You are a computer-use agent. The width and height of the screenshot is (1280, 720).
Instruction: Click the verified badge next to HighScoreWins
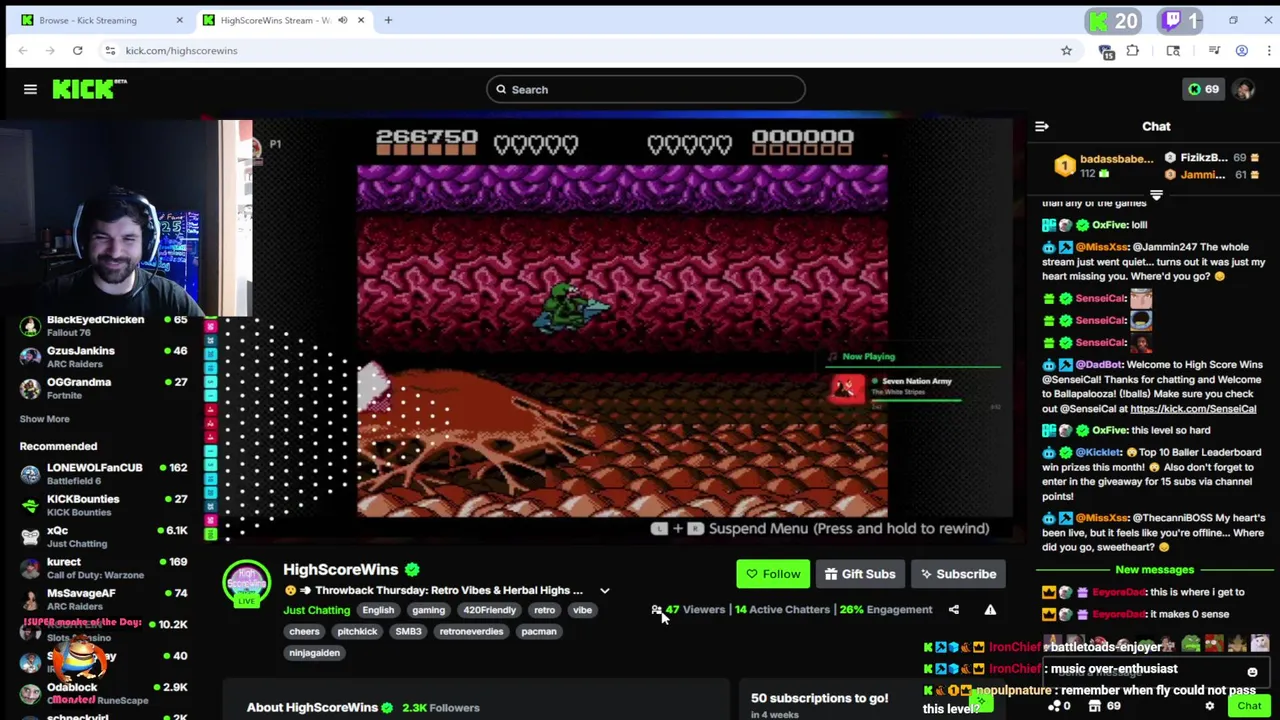coord(412,569)
